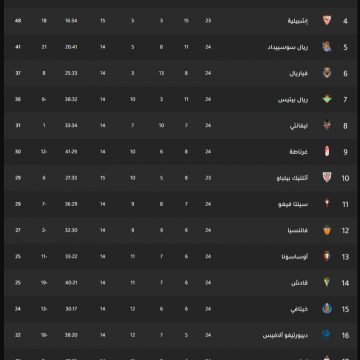The image size is (360, 360).
Task: Click the Valencia orange crest
Action: click(x=327, y=230)
